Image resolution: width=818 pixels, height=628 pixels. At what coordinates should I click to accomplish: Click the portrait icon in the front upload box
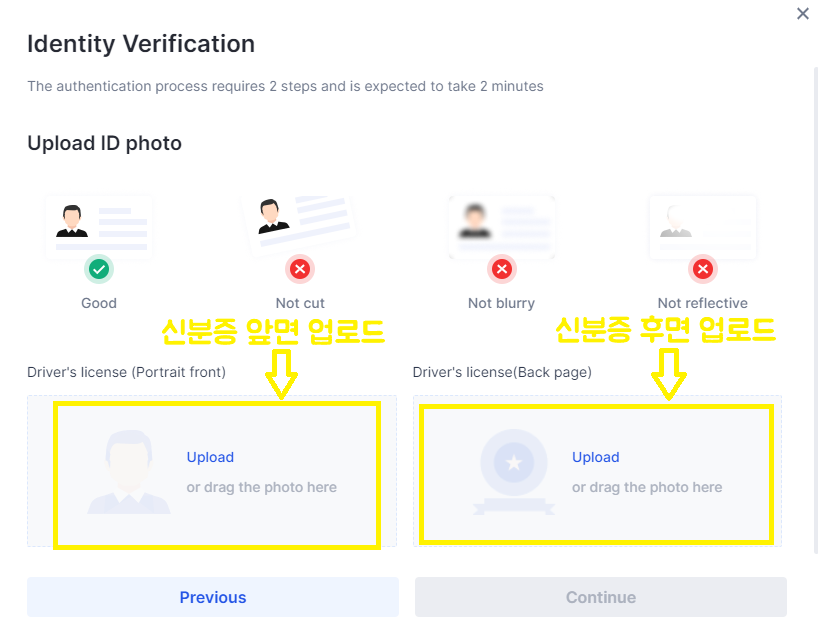(x=128, y=472)
